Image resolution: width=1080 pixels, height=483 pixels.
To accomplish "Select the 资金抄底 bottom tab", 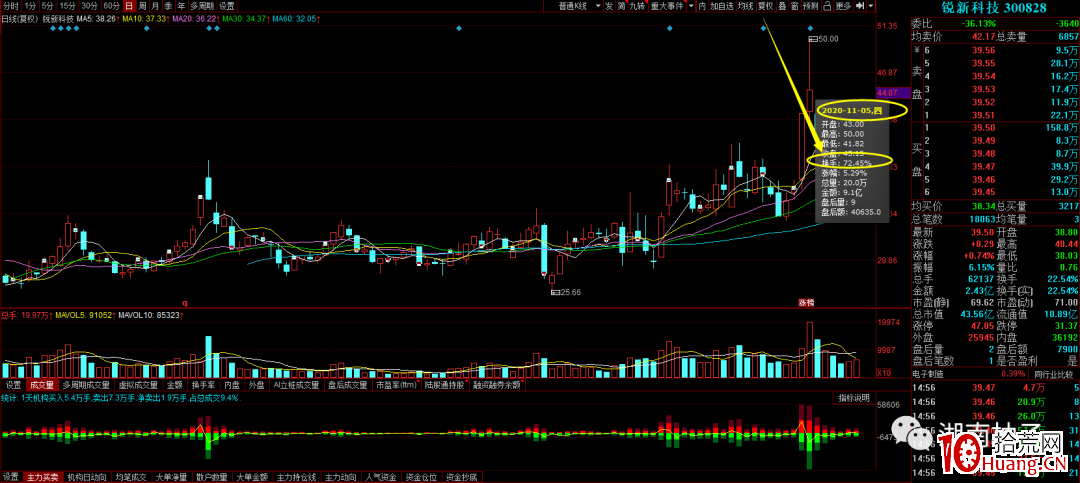I will tap(461, 477).
